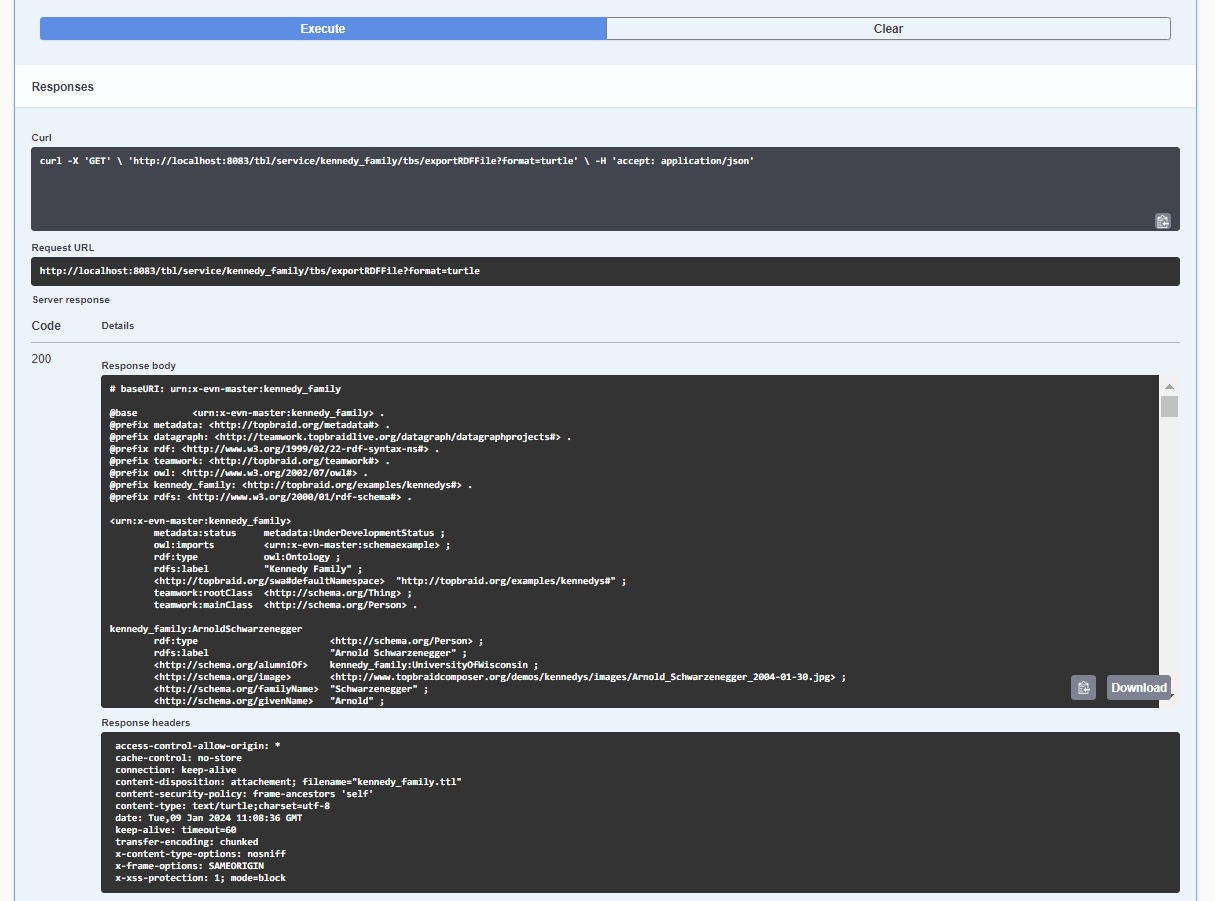Execute the exportRDFFile request

pyautogui.click(x=322, y=28)
